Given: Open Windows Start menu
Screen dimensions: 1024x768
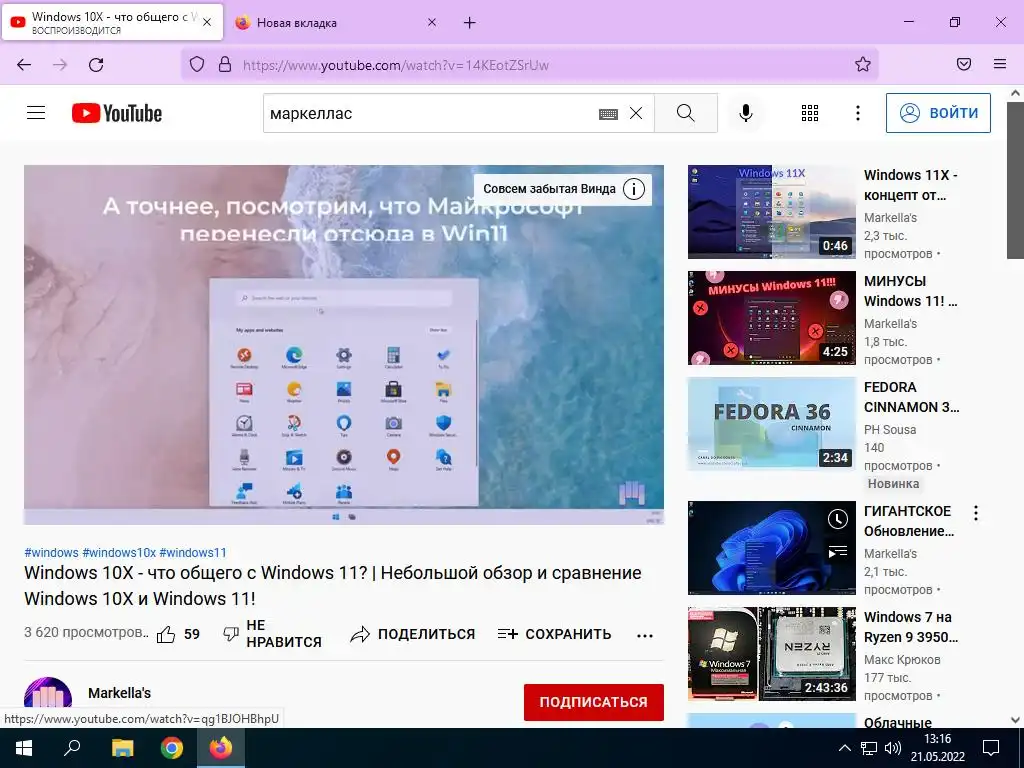Looking at the screenshot, I should [x=24, y=748].
